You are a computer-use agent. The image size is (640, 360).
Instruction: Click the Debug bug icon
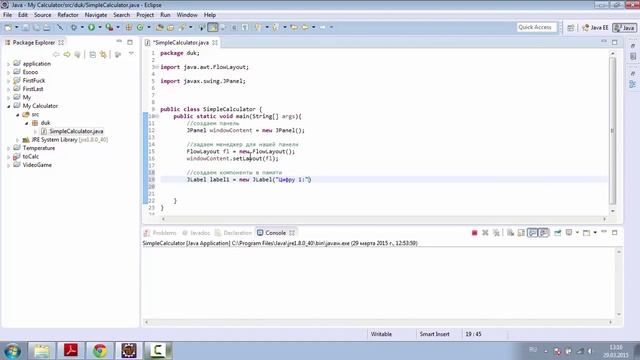pos(74,27)
